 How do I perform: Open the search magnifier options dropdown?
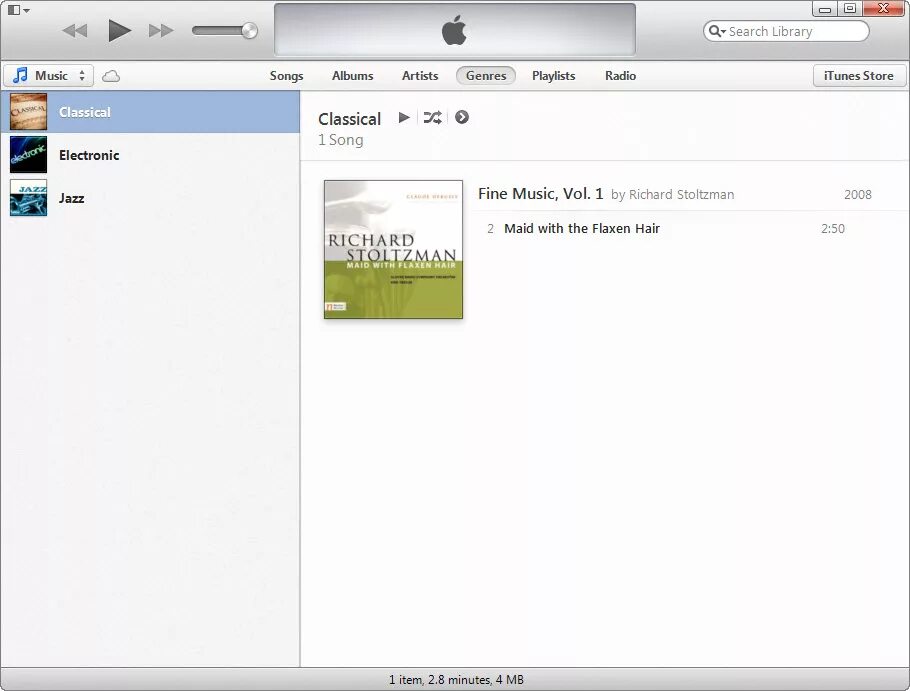coord(717,31)
